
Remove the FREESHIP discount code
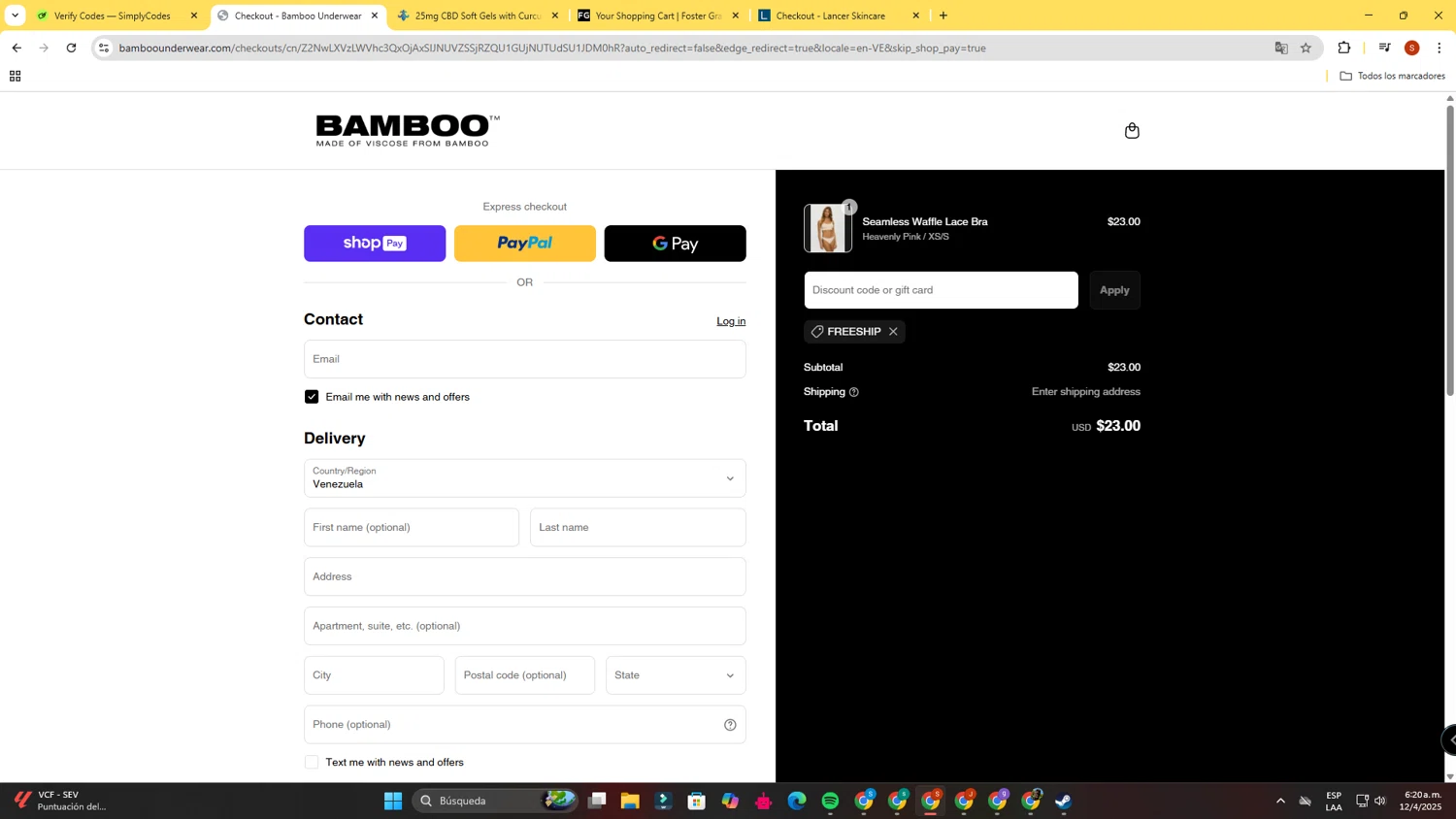pyautogui.click(x=893, y=332)
